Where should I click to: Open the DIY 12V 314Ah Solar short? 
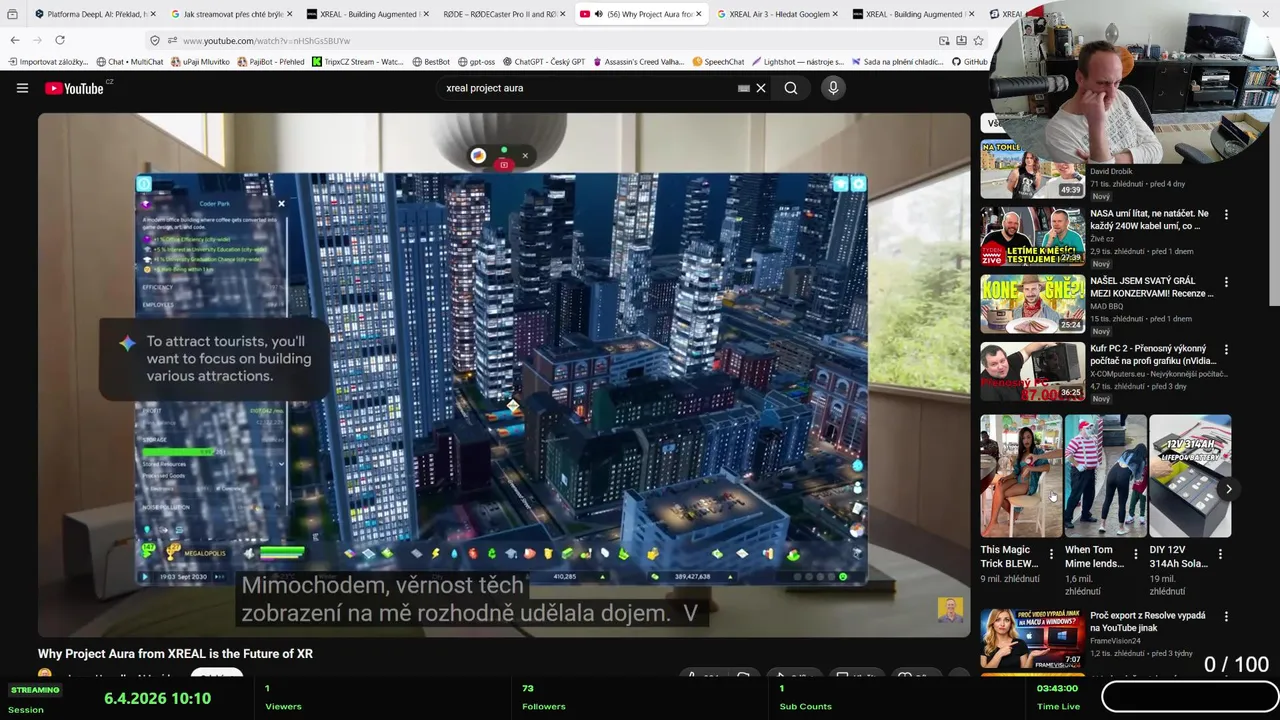(x=1190, y=476)
